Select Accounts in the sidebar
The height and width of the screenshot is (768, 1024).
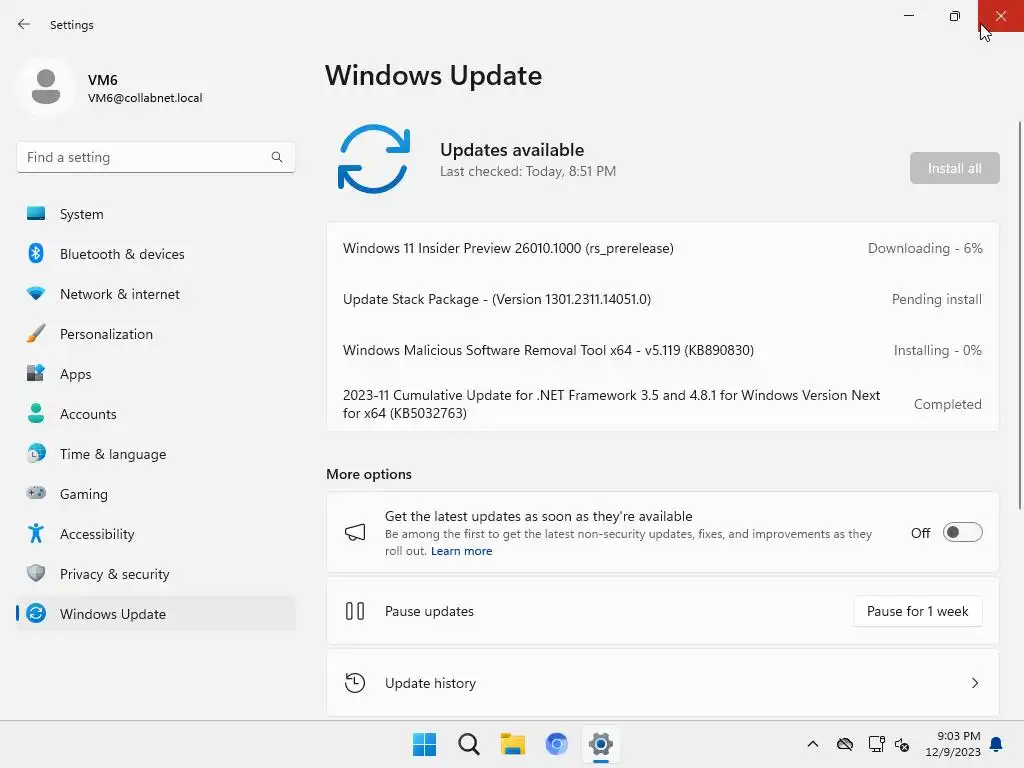155,413
